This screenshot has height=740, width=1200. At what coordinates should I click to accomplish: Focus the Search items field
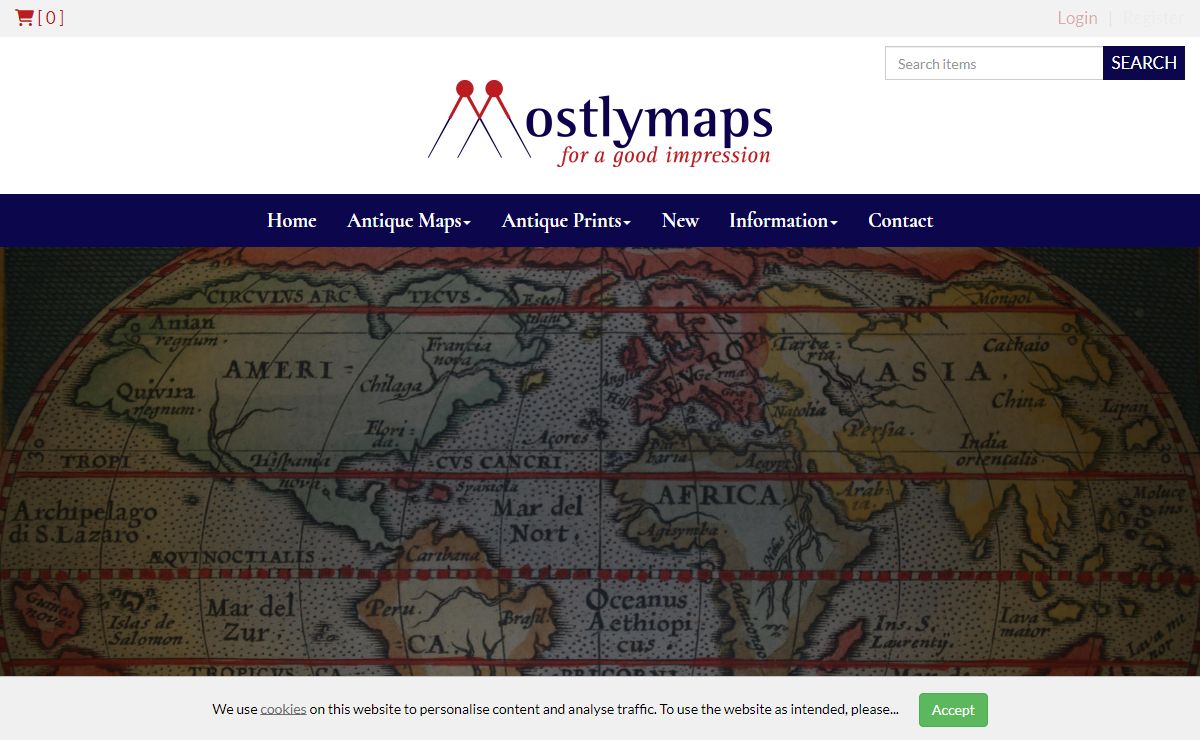point(994,63)
